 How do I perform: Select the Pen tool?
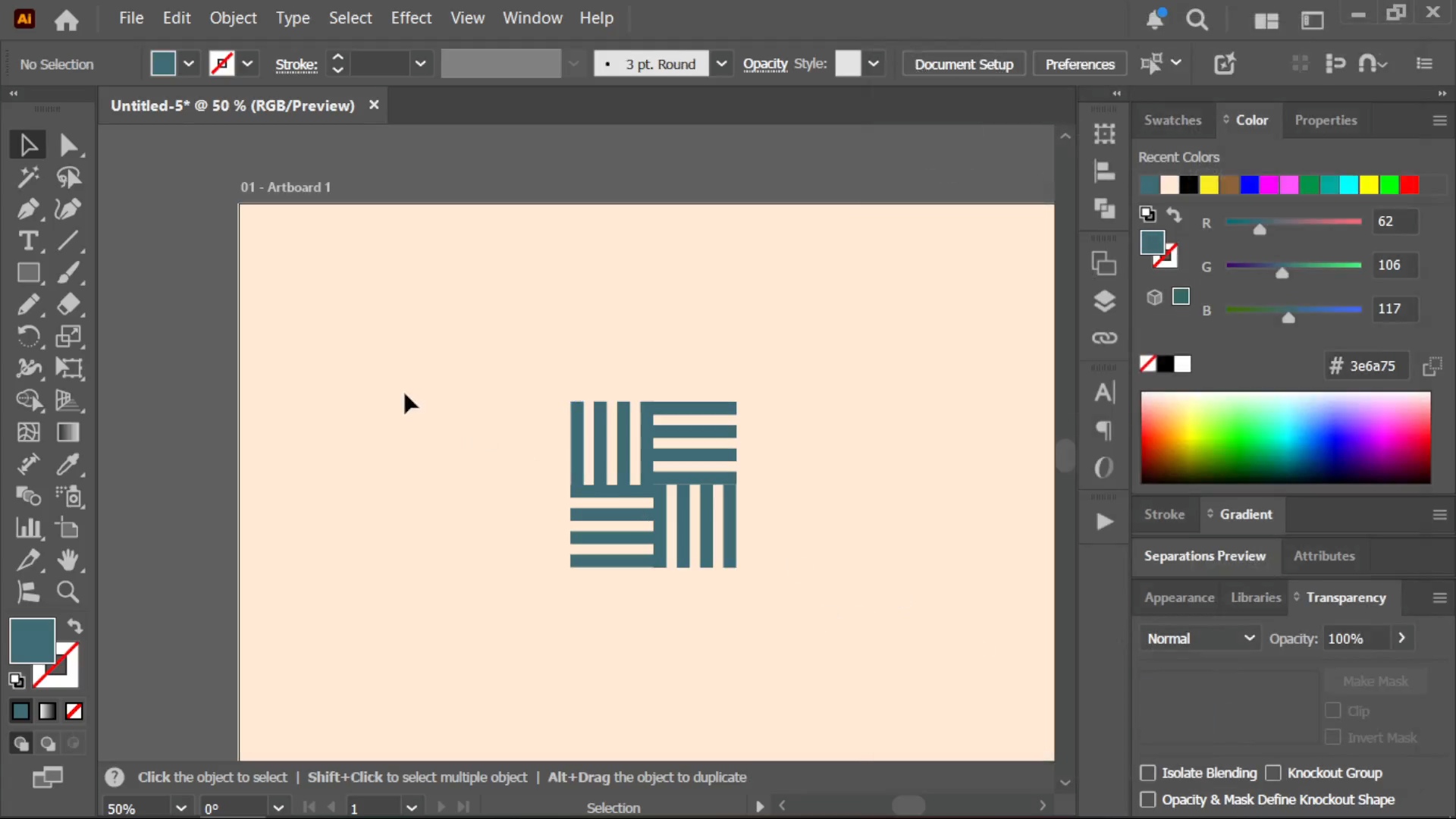click(29, 209)
